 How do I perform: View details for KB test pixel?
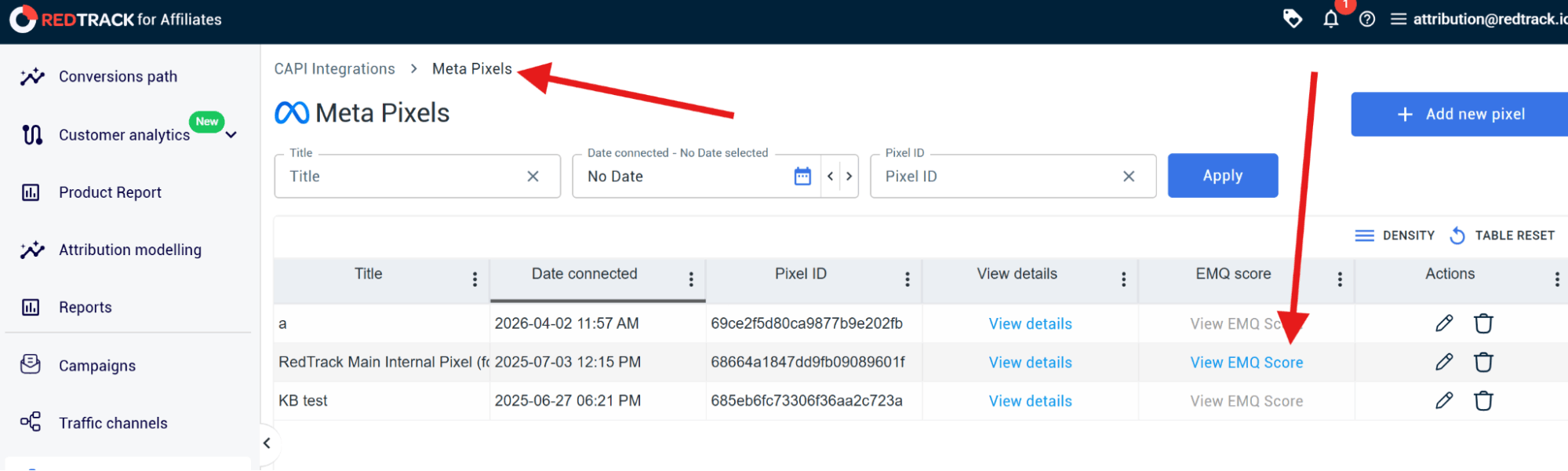pos(1031,400)
